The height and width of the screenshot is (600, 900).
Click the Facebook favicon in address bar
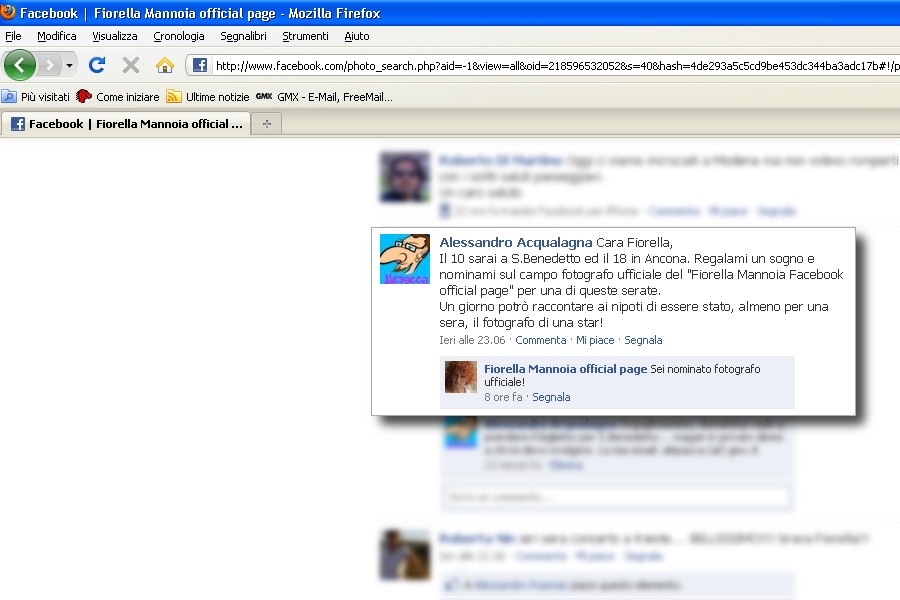pos(200,65)
